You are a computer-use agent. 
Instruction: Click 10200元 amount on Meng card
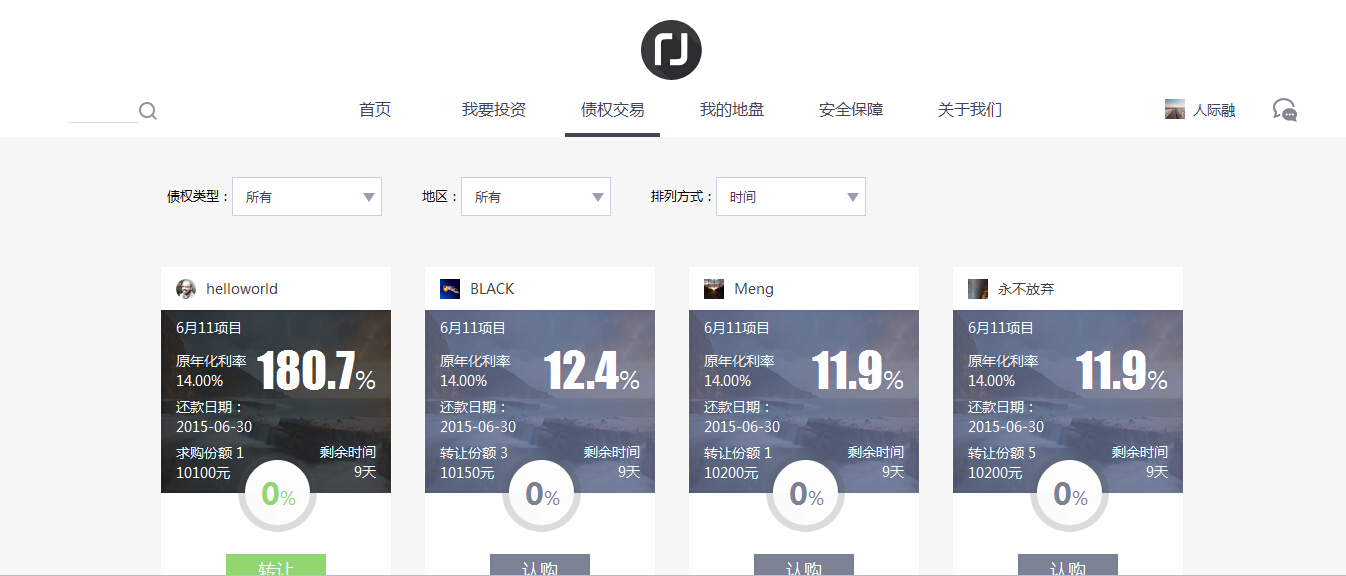pyautogui.click(x=731, y=472)
